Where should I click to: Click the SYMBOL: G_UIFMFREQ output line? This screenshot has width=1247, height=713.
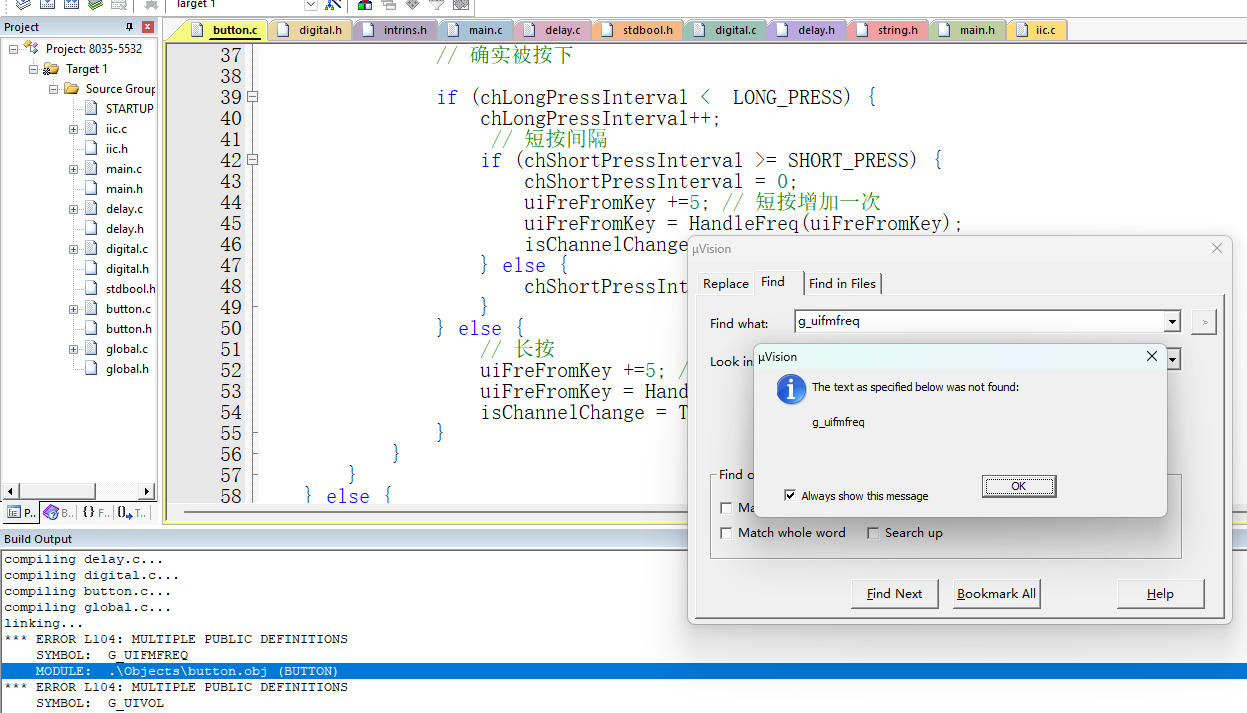pyautogui.click(x=112, y=655)
